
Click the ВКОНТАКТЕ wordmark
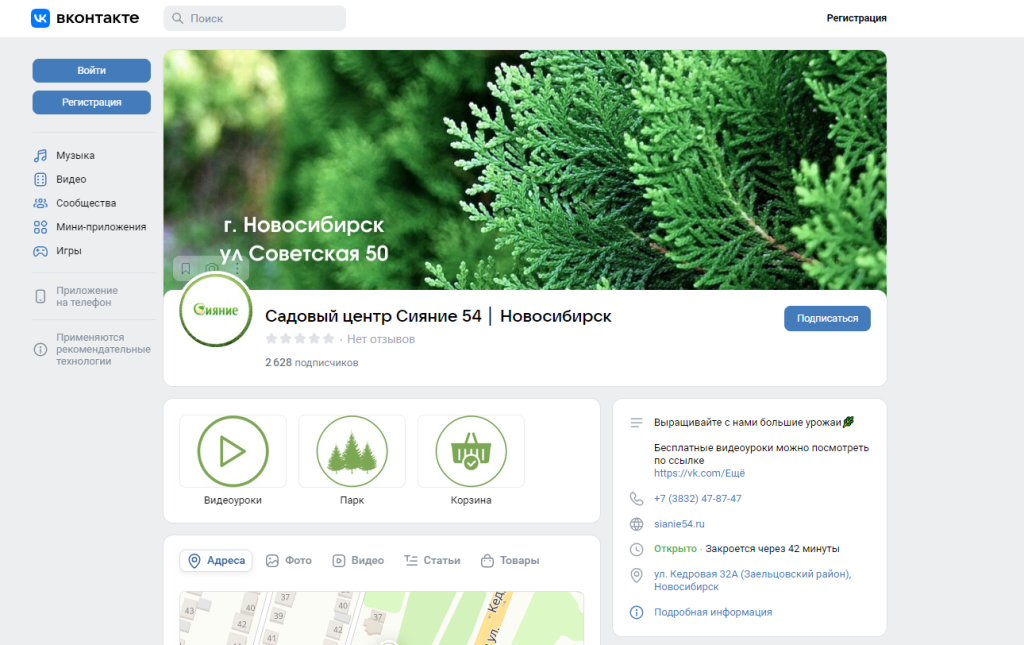(x=97, y=18)
